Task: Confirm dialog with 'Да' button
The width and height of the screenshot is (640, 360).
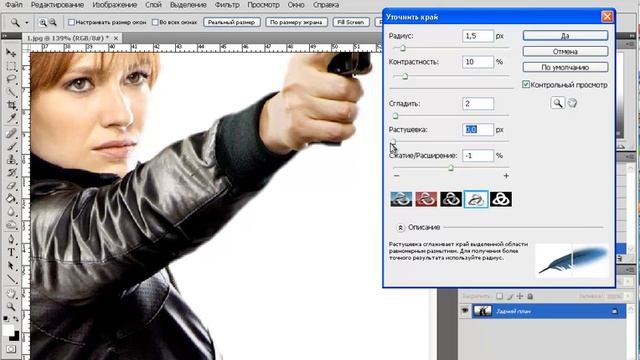Action: (565, 36)
